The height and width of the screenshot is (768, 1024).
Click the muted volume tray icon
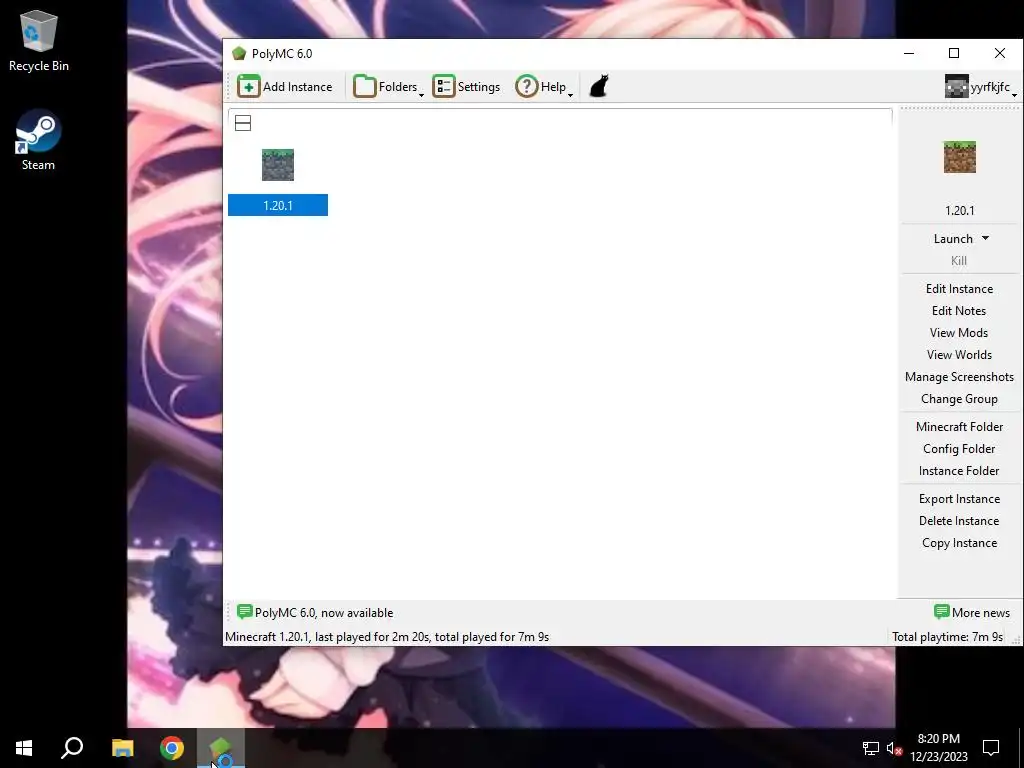[894, 748]
